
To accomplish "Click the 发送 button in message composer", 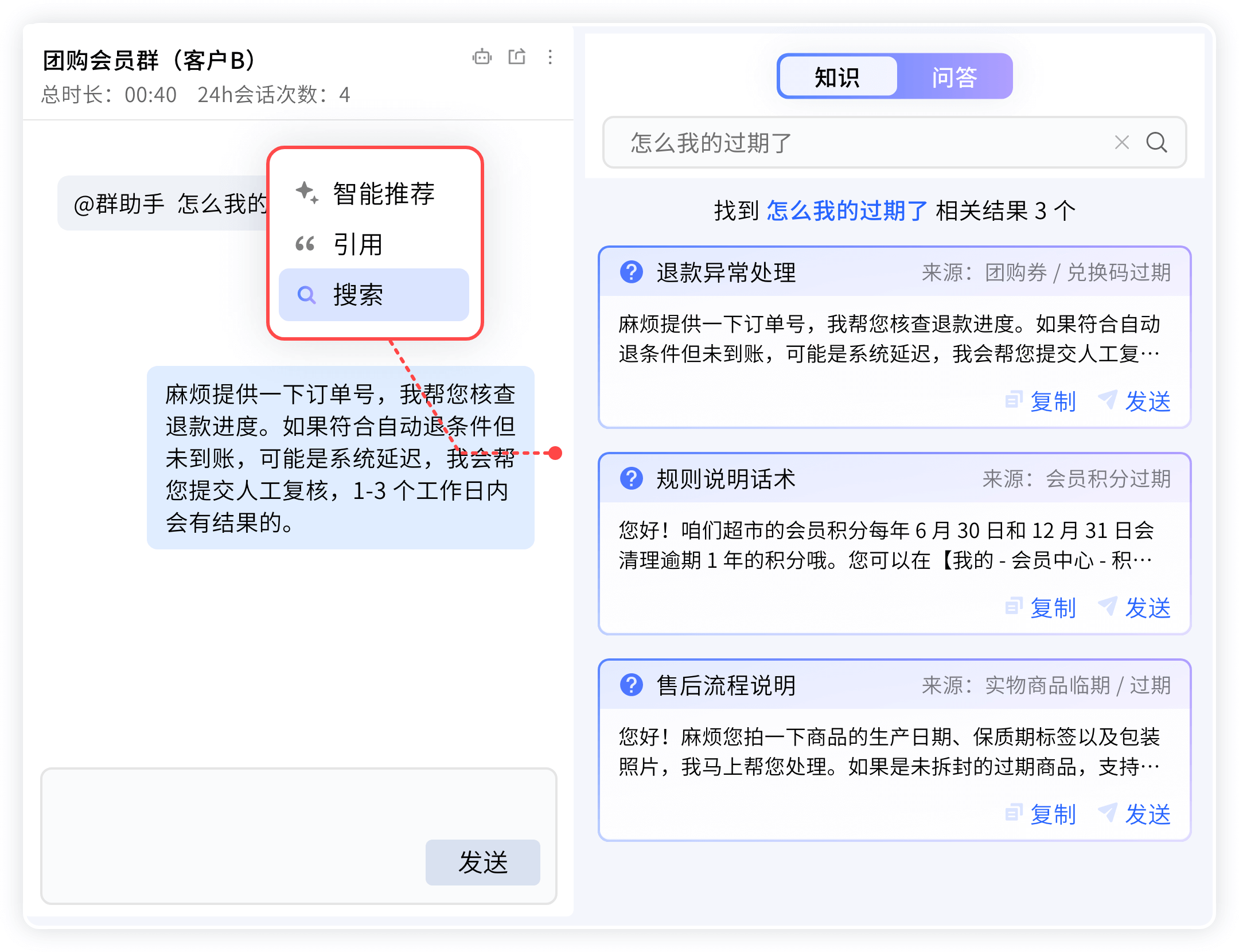I will (482, 862).
